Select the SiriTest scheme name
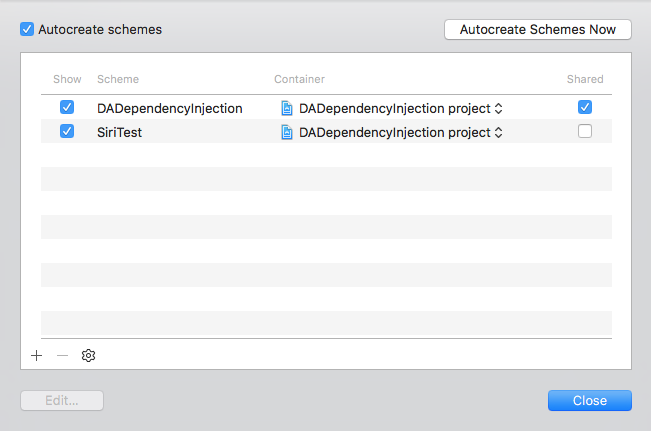Image resolution: width=651 pixels, height=431 pixels. (x=119, y=132)
